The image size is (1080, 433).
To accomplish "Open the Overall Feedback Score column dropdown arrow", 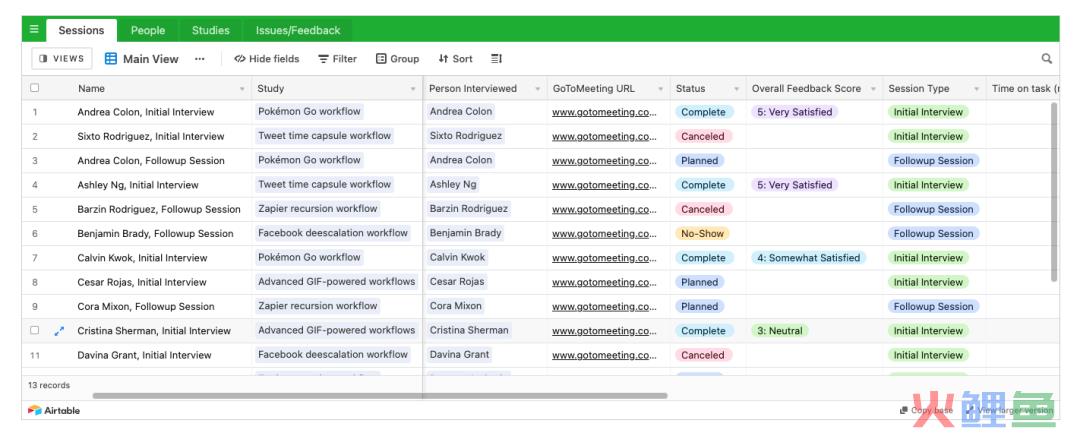I will coord(873,89).
